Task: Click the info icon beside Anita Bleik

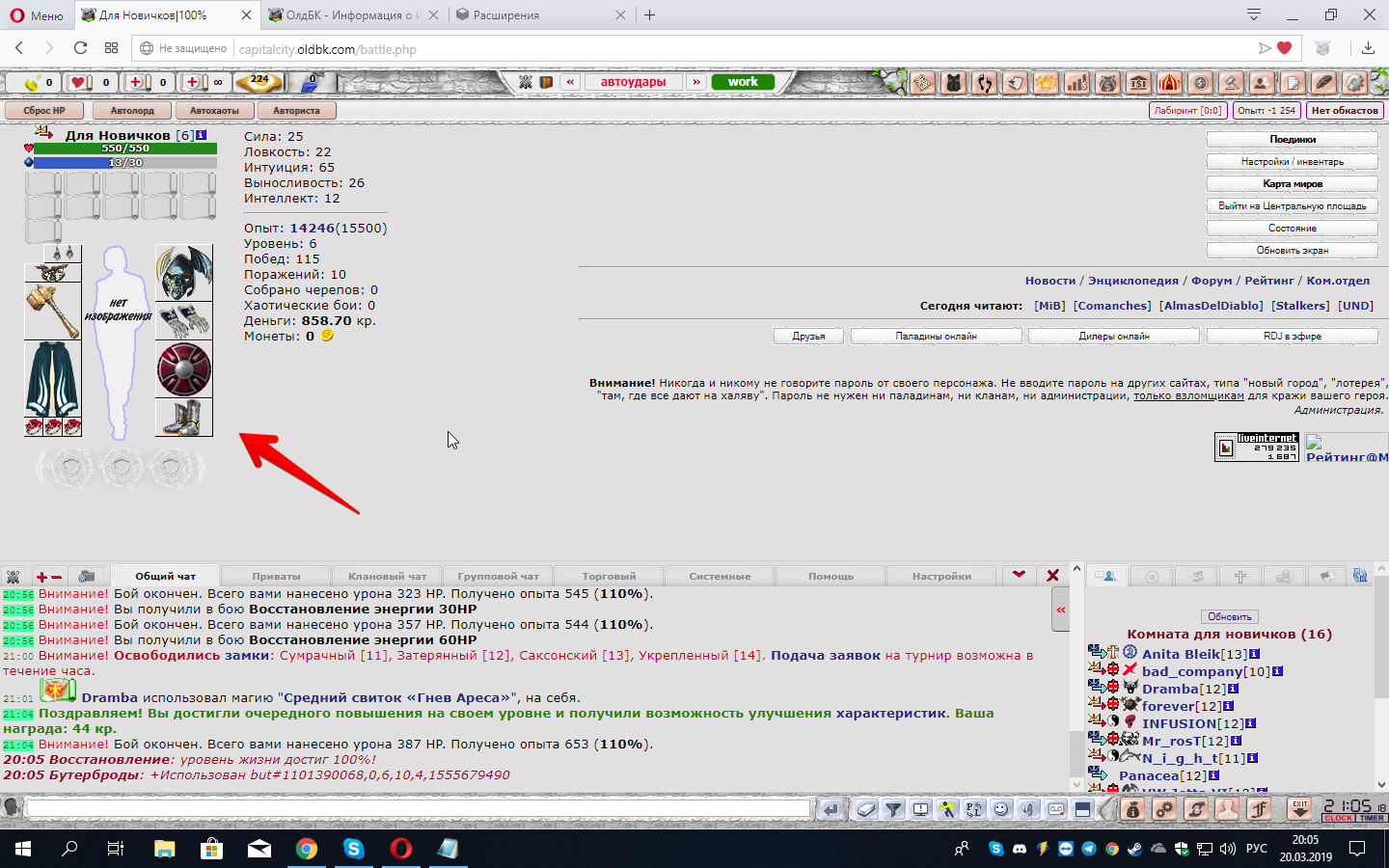Action: (1254, 654)
